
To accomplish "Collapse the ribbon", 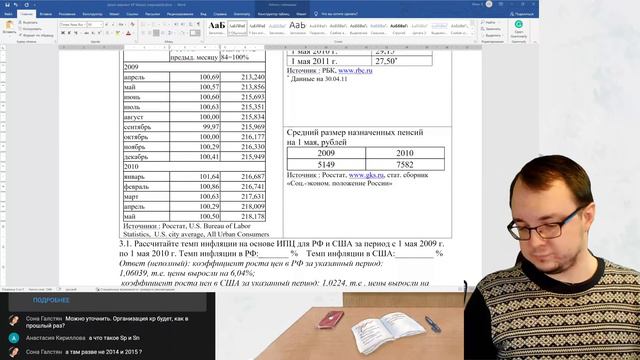I will (535, 42).
